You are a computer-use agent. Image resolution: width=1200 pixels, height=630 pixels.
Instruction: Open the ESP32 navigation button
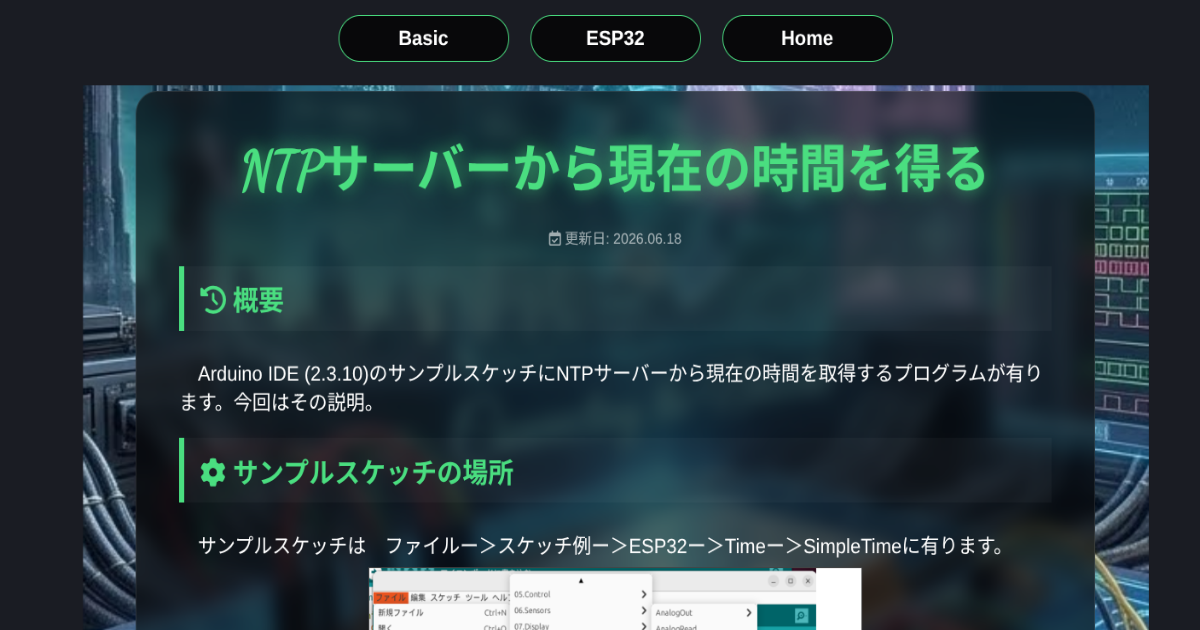(x=615, y=38)
